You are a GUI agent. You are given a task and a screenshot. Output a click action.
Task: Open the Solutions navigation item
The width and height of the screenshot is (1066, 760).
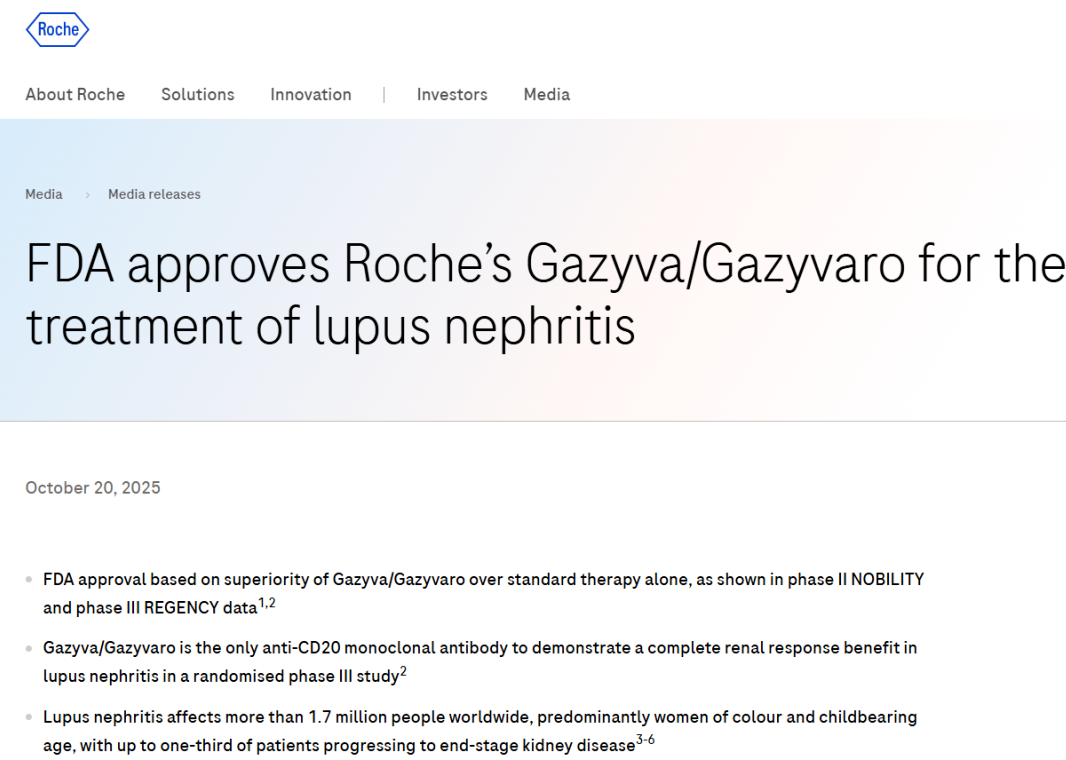coord(197,95)
